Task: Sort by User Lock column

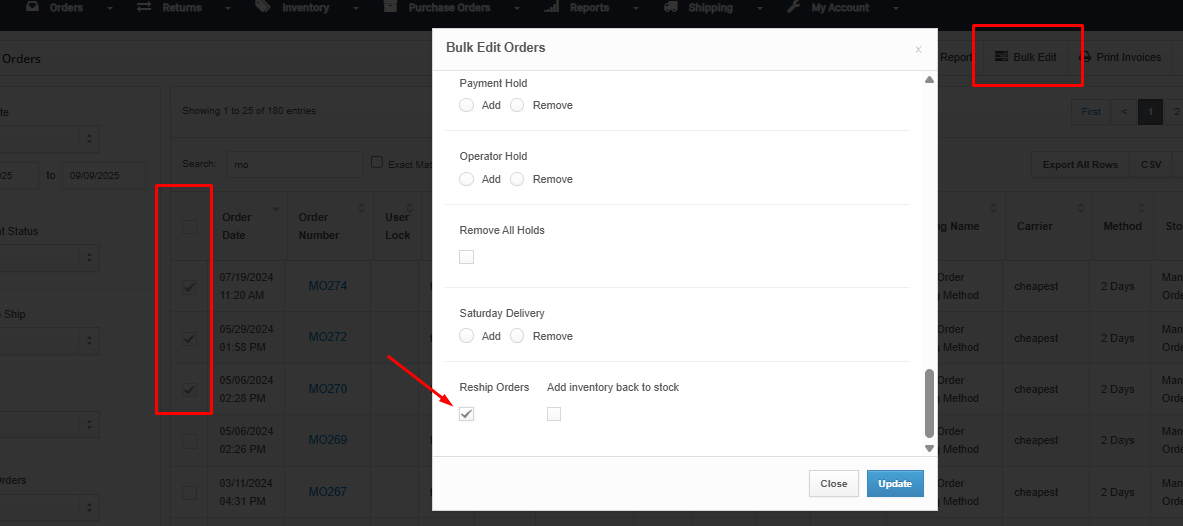Action: tap(397, 226)
